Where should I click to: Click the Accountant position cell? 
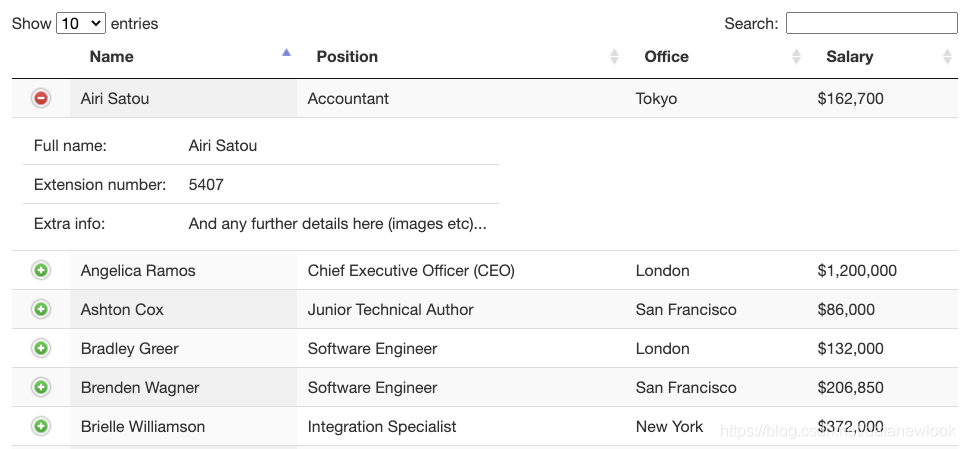tap(348, 98)
